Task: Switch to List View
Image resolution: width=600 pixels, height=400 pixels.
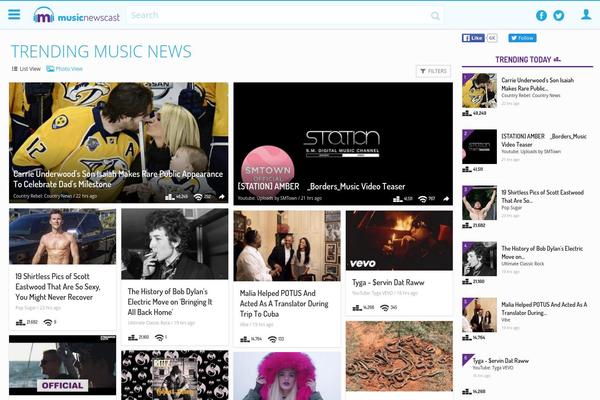Action: click(x=26, y=69)
